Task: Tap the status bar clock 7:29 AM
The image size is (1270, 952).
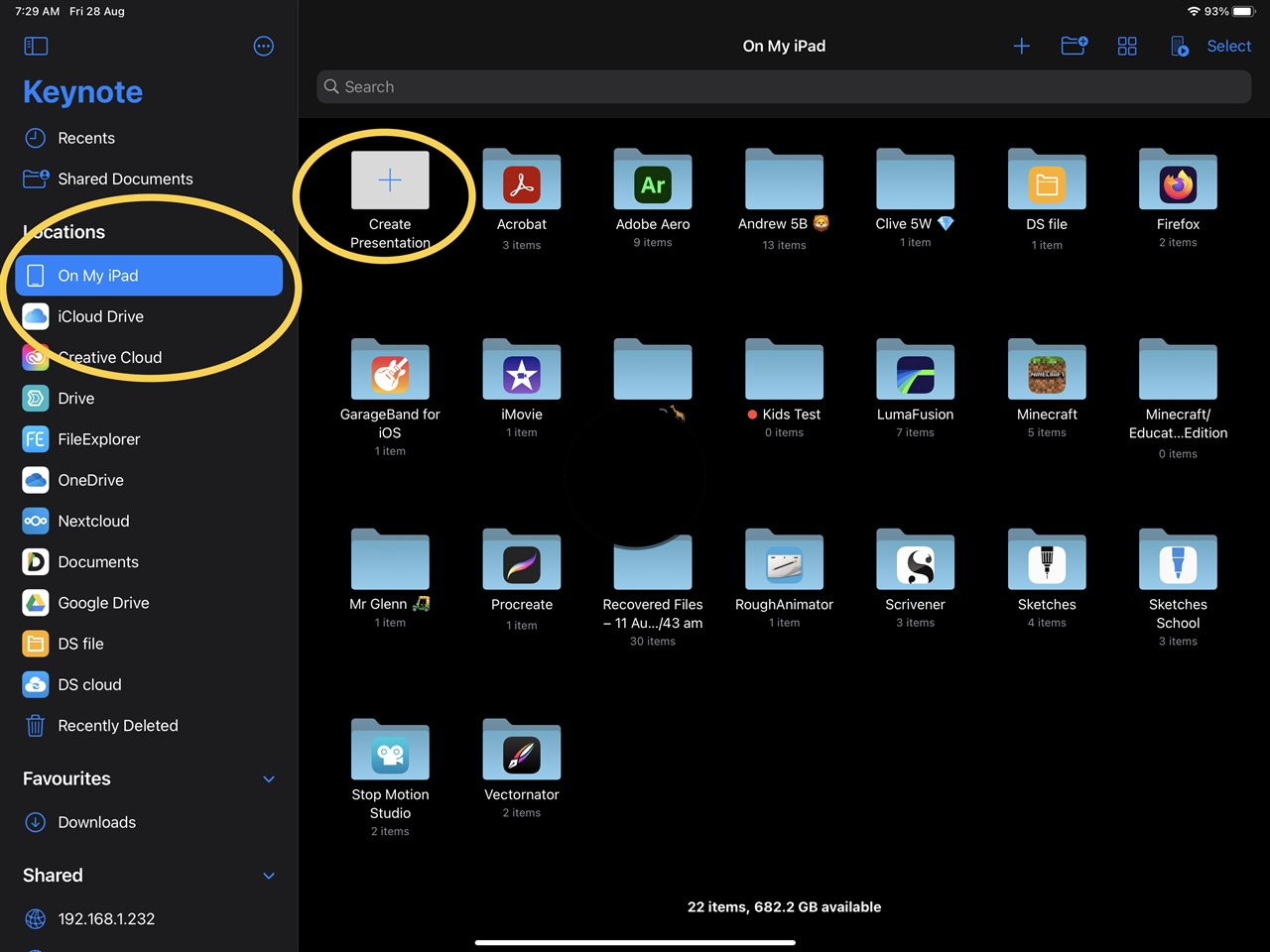Action: click(38, 11)
